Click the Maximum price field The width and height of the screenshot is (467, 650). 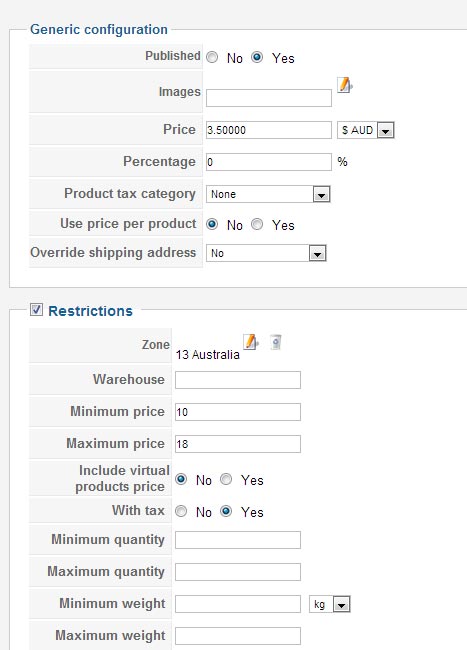[x=238, y=444]
